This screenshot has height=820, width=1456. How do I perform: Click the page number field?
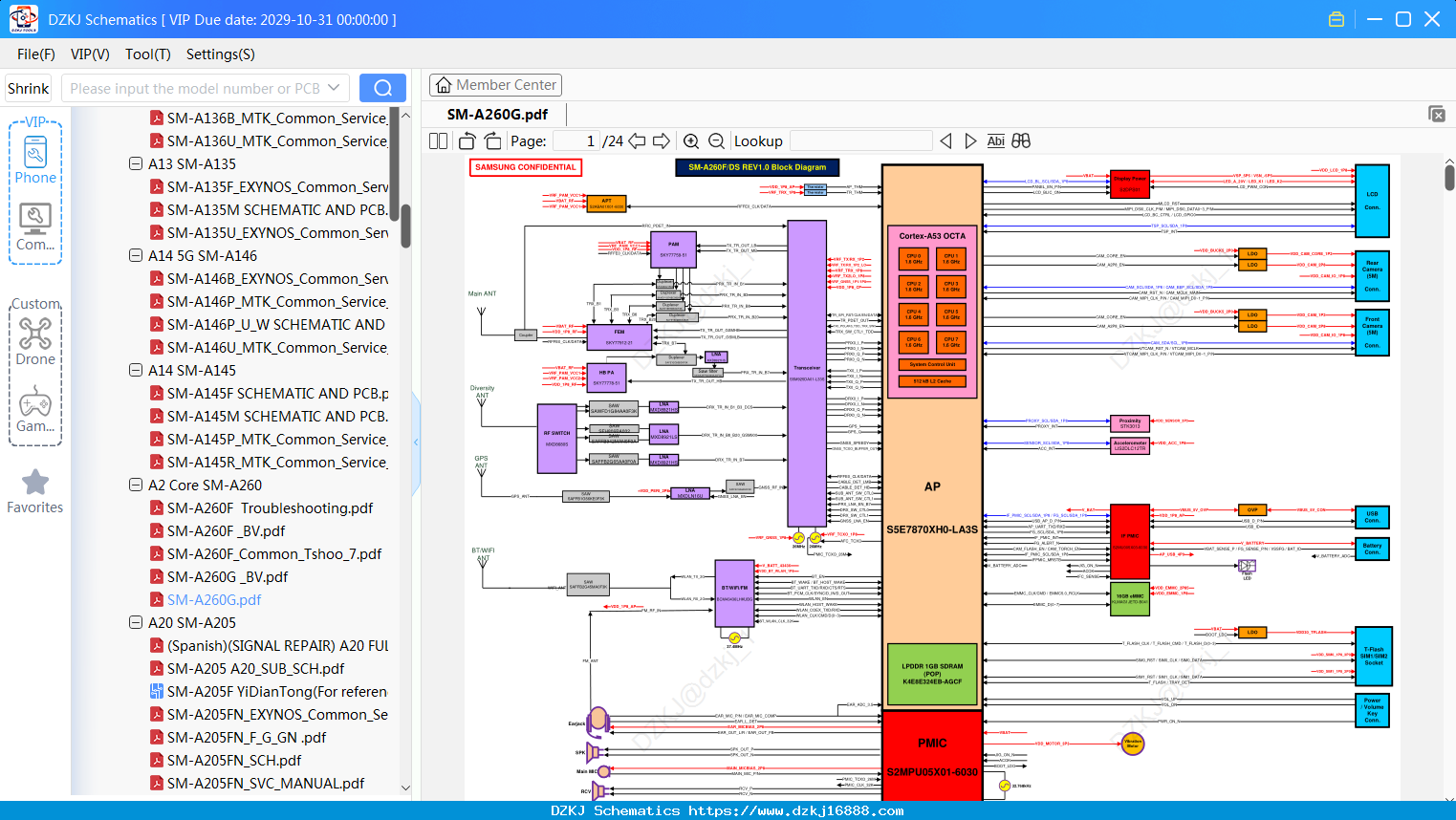(576, 140)
